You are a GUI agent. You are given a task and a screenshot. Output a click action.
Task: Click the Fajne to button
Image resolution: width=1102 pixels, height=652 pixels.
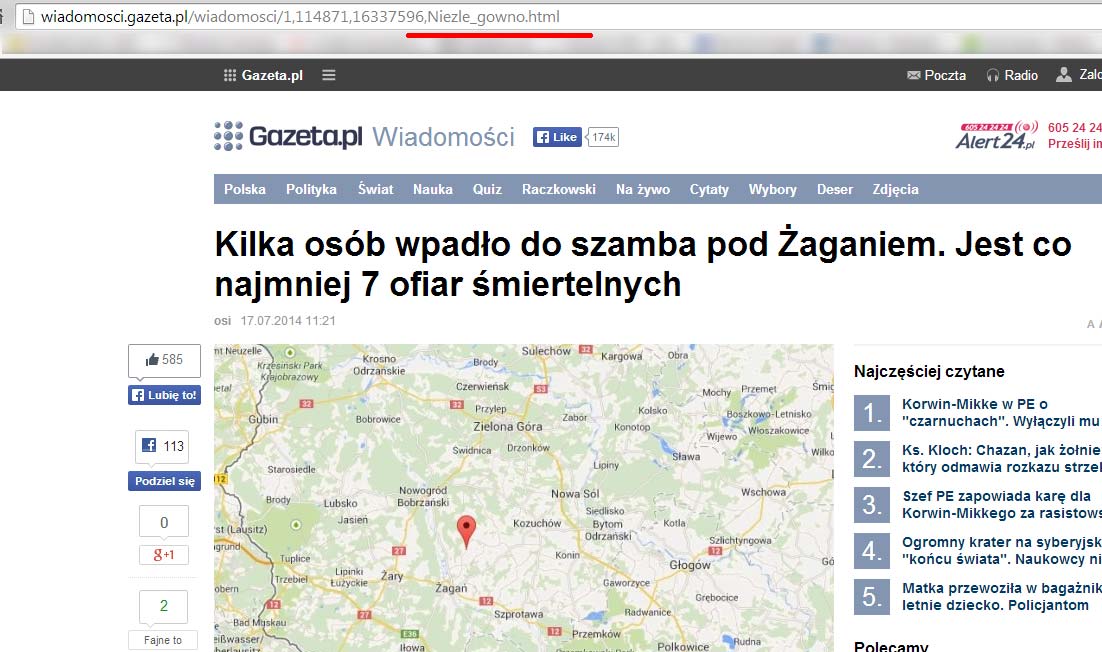coord(163,640)
